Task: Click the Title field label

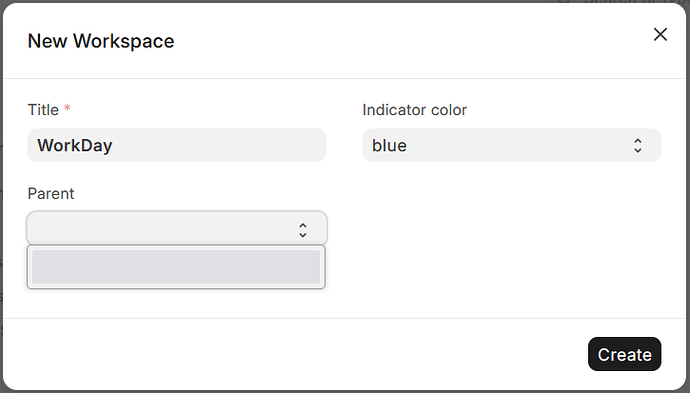Action: coord(43,110)
